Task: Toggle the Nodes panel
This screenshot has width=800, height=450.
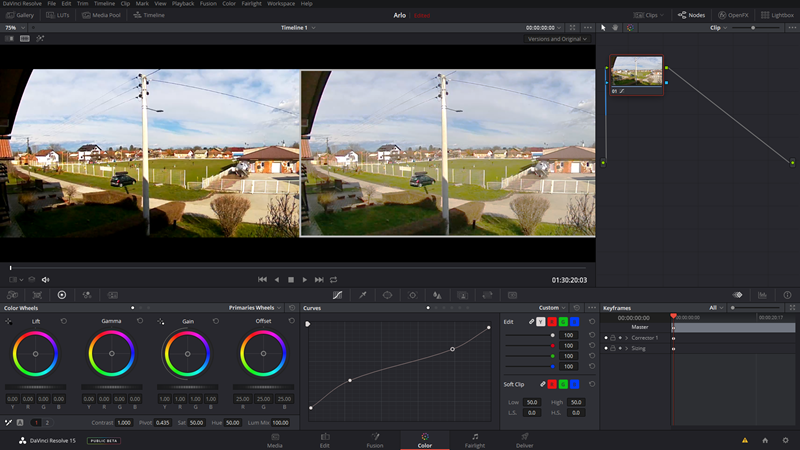Action: pos(691,16)
